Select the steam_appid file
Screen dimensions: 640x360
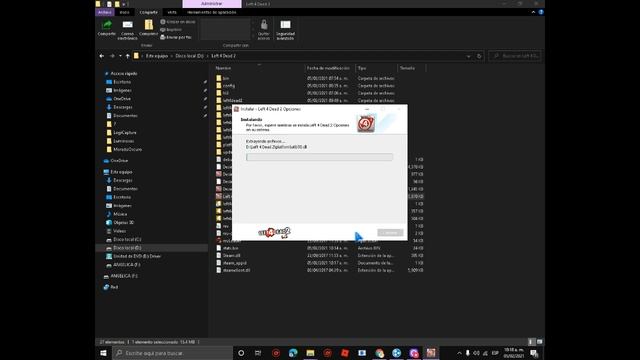tap(235, 263)
